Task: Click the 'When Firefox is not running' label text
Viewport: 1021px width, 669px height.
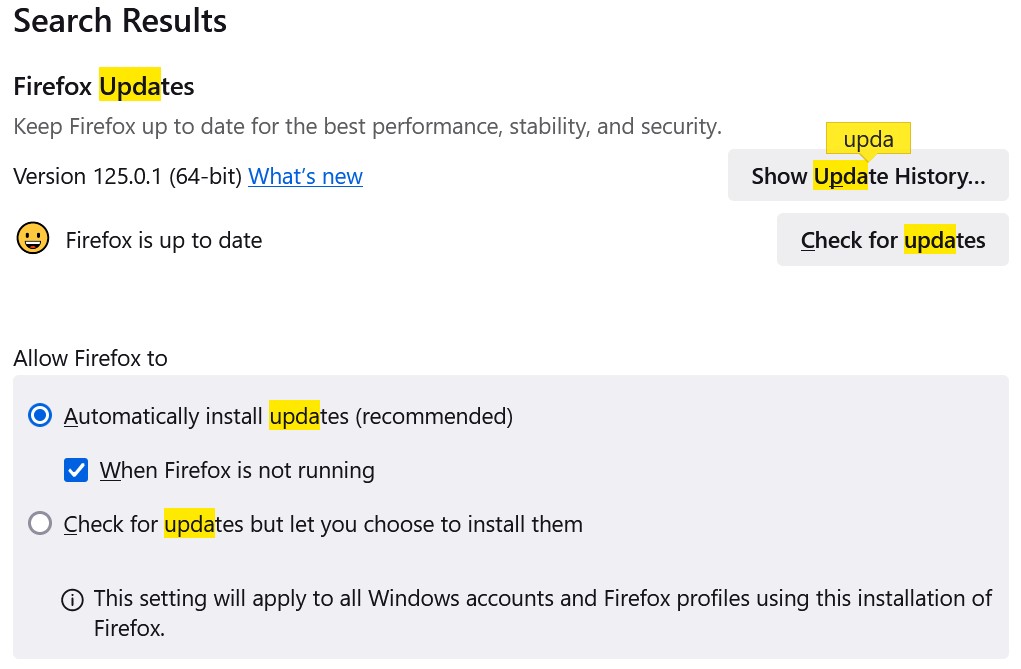Action: pyautogui.click(x=237, y=470)
